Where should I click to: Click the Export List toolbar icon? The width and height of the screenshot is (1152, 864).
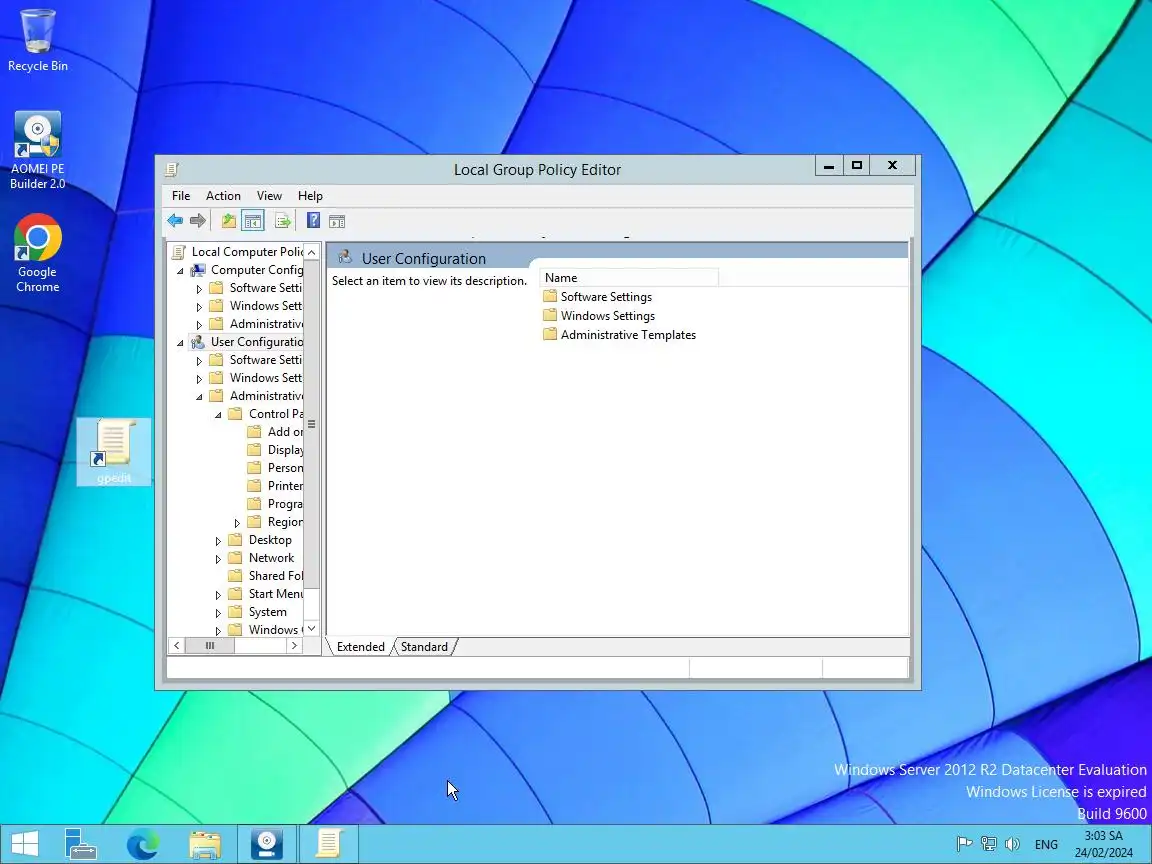point(283,220)
